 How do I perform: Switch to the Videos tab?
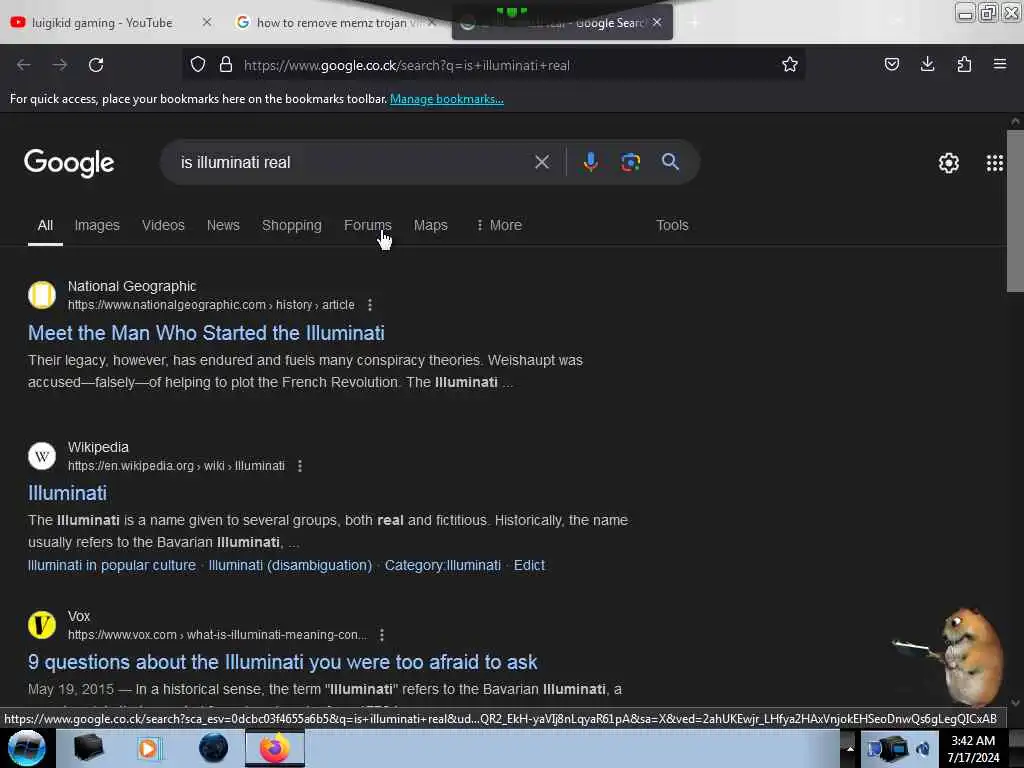pos(163,225)
